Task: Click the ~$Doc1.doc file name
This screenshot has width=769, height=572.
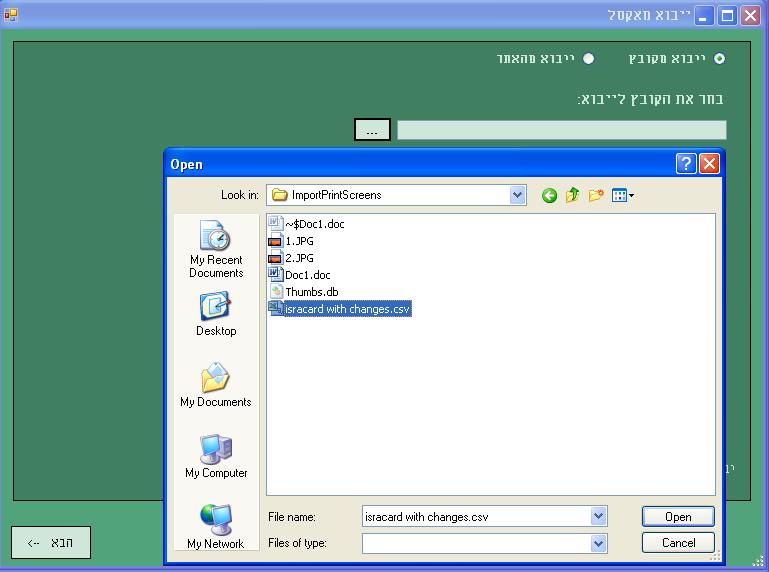Action: point(315,224)
